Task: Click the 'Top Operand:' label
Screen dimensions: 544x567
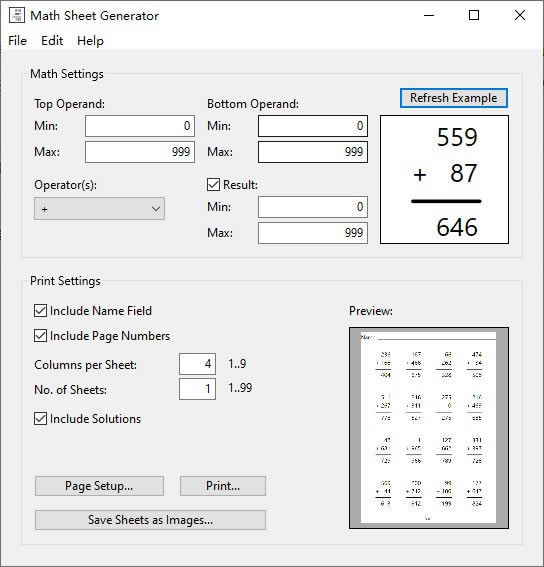Action: [69, 104]
